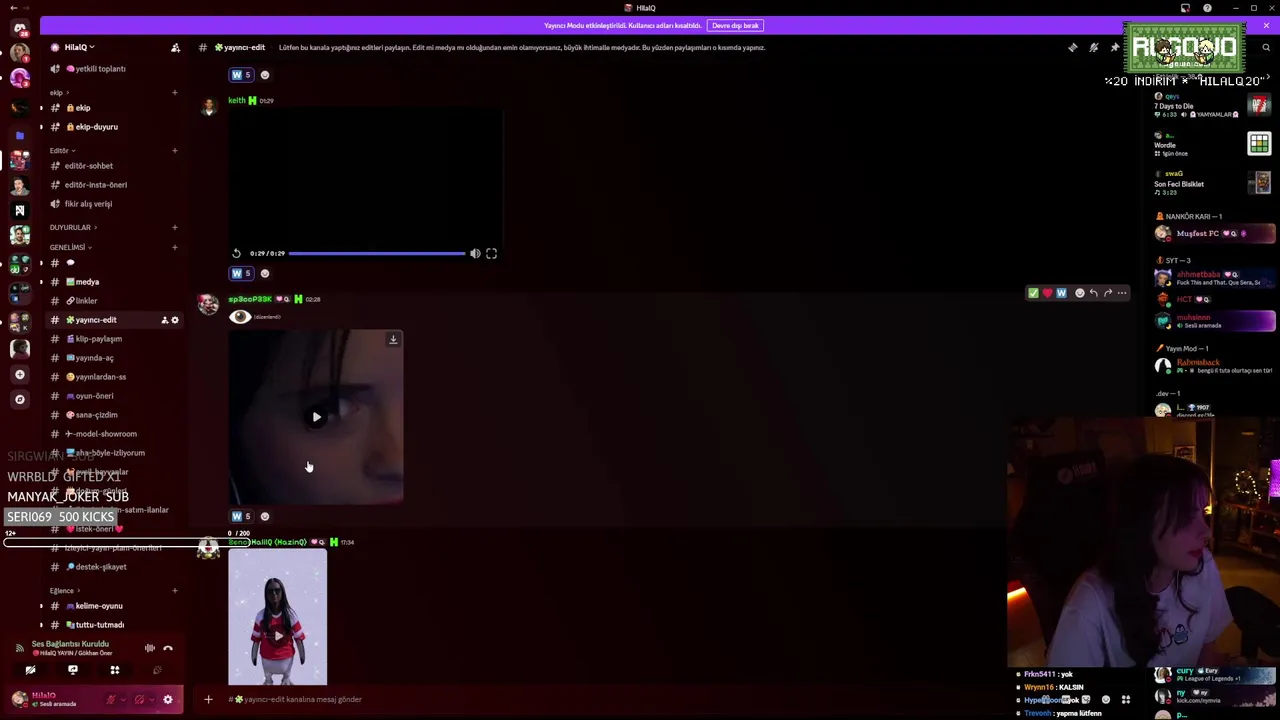Click the add a server plus icon
1280x720 pixels.
(x=19, y=374)
